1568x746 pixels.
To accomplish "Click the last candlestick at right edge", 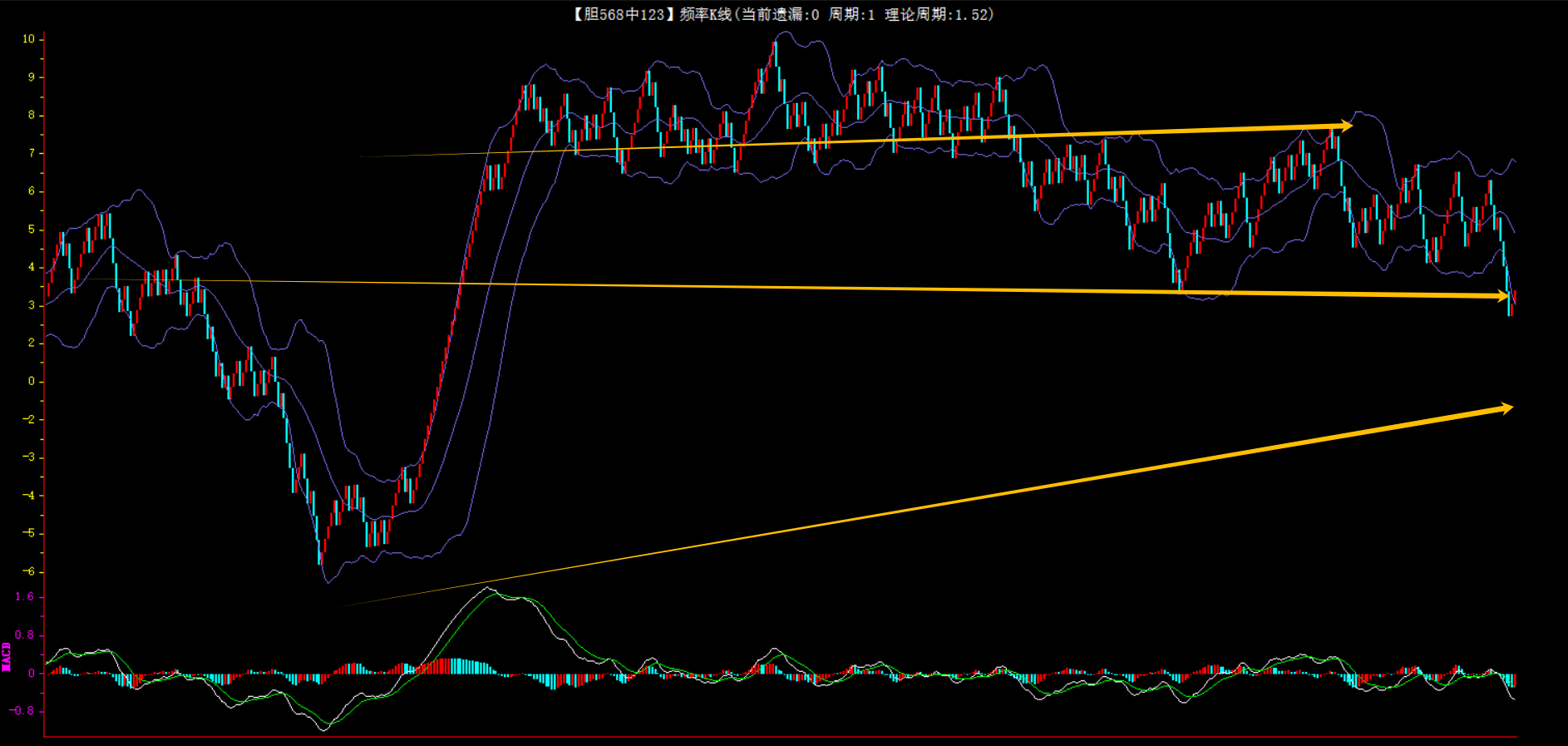I will pyautogui.click(x=1514, y=298).
